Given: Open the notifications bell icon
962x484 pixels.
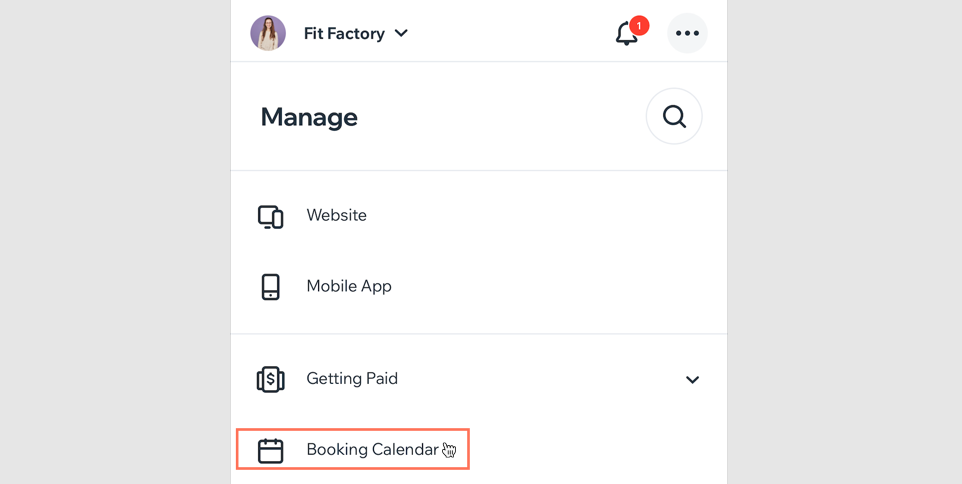Looking at the screenshot, I should [x=626, y=34].
